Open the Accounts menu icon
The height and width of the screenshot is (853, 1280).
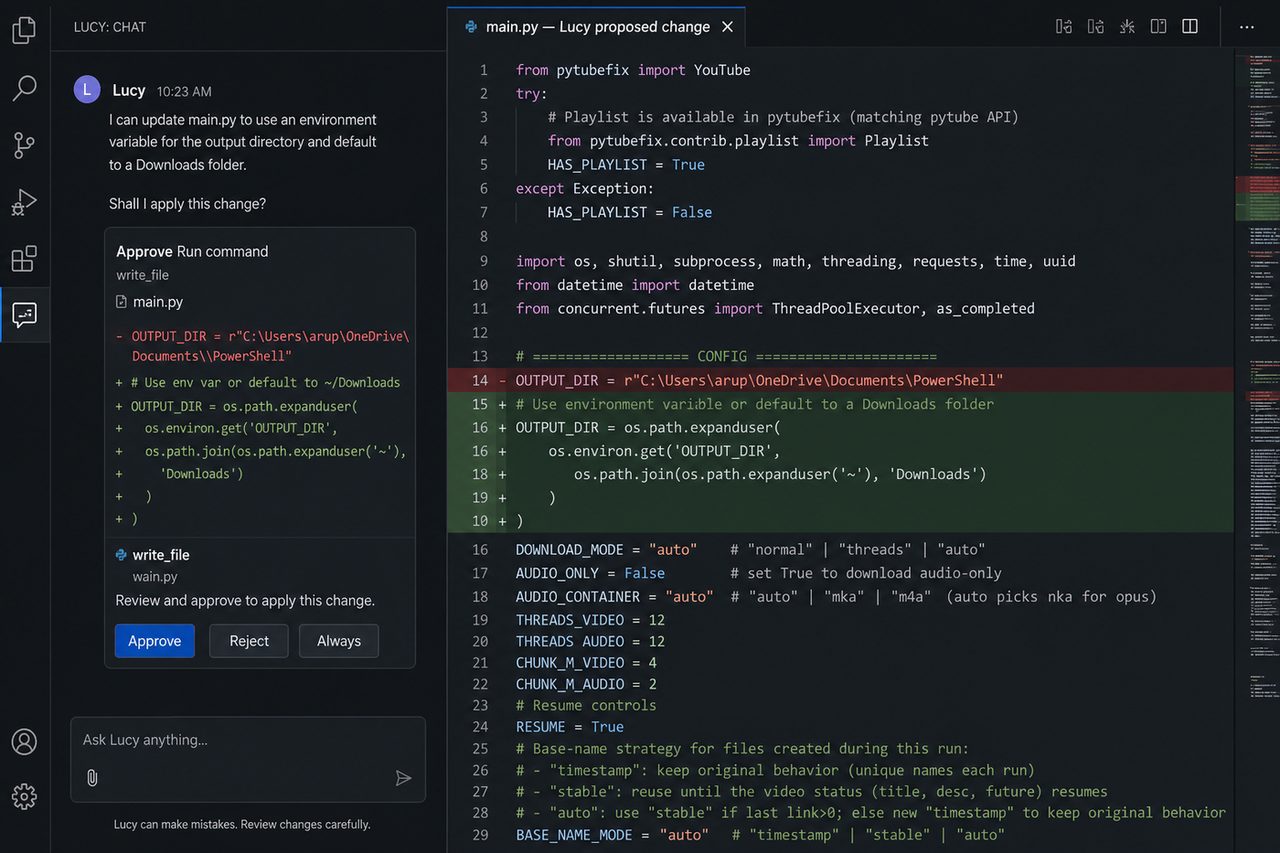pos(24,741)
